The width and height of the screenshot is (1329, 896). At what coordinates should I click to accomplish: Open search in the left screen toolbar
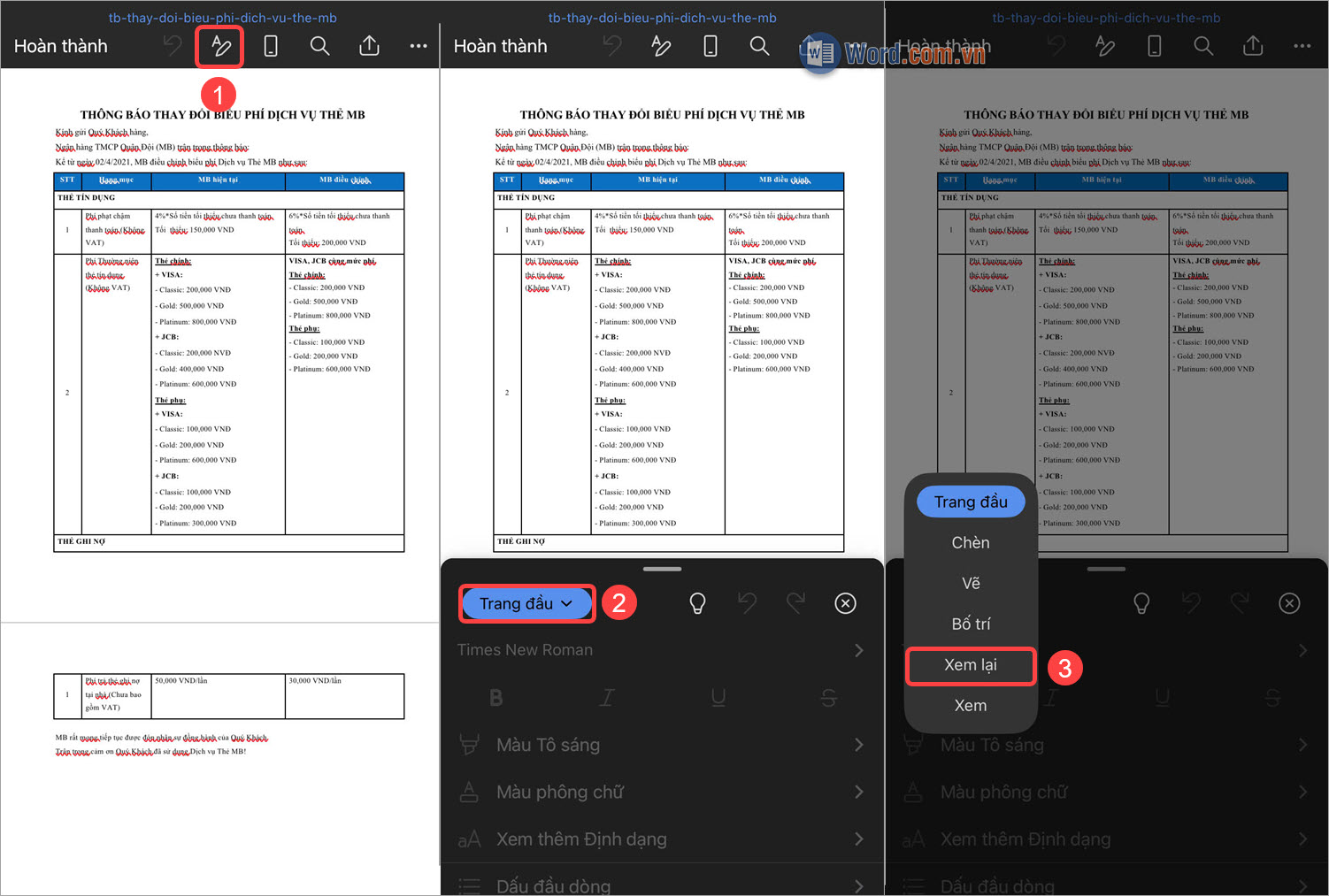pyautogui.click(x=319, y=46)
